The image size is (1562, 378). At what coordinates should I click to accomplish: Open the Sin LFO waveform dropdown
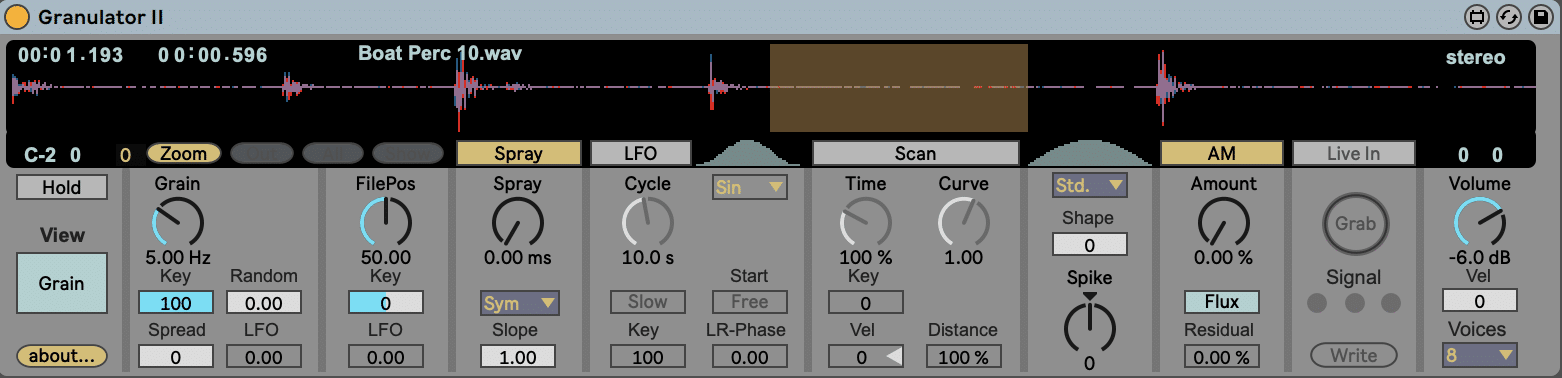point(749,187)
